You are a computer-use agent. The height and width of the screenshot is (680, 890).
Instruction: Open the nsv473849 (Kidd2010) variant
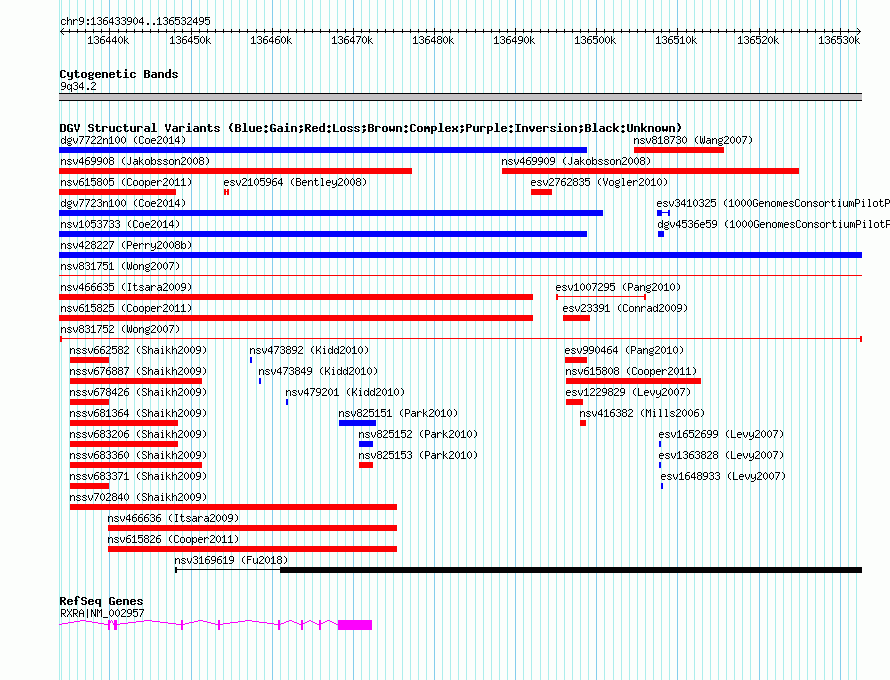pos(318,371)
